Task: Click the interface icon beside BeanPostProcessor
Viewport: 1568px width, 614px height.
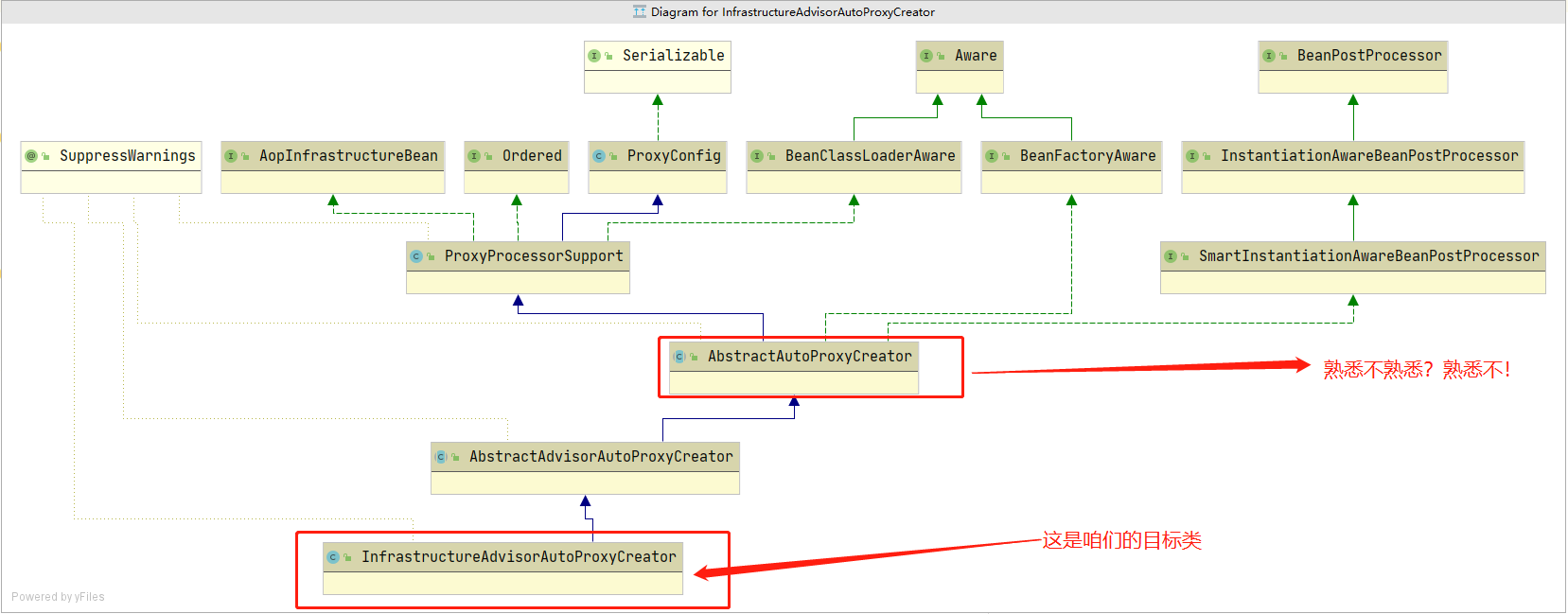Action: point(1269,56)
